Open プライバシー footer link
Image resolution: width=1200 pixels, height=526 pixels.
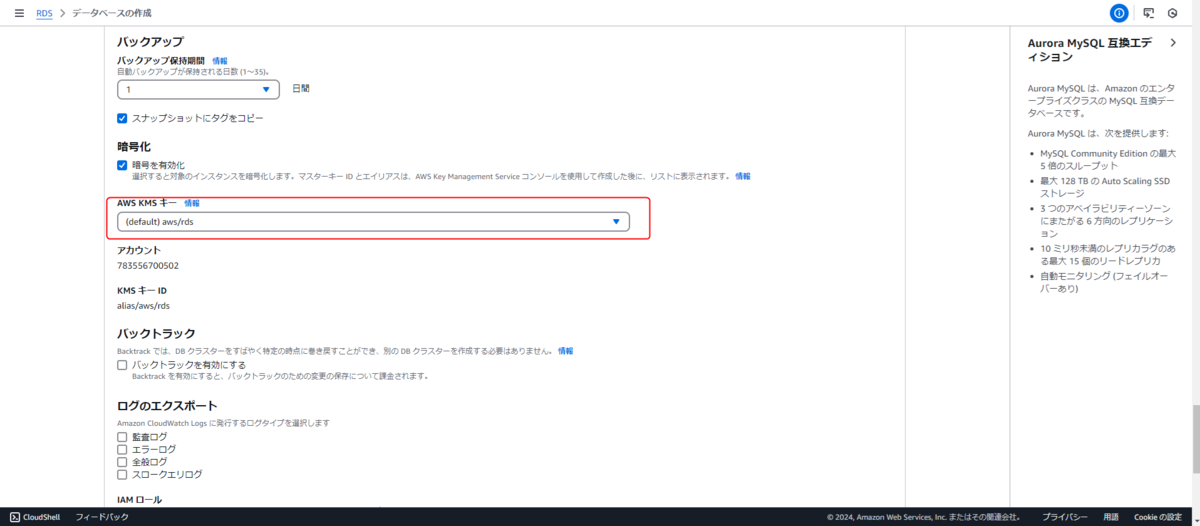[x=1065, y=517]
